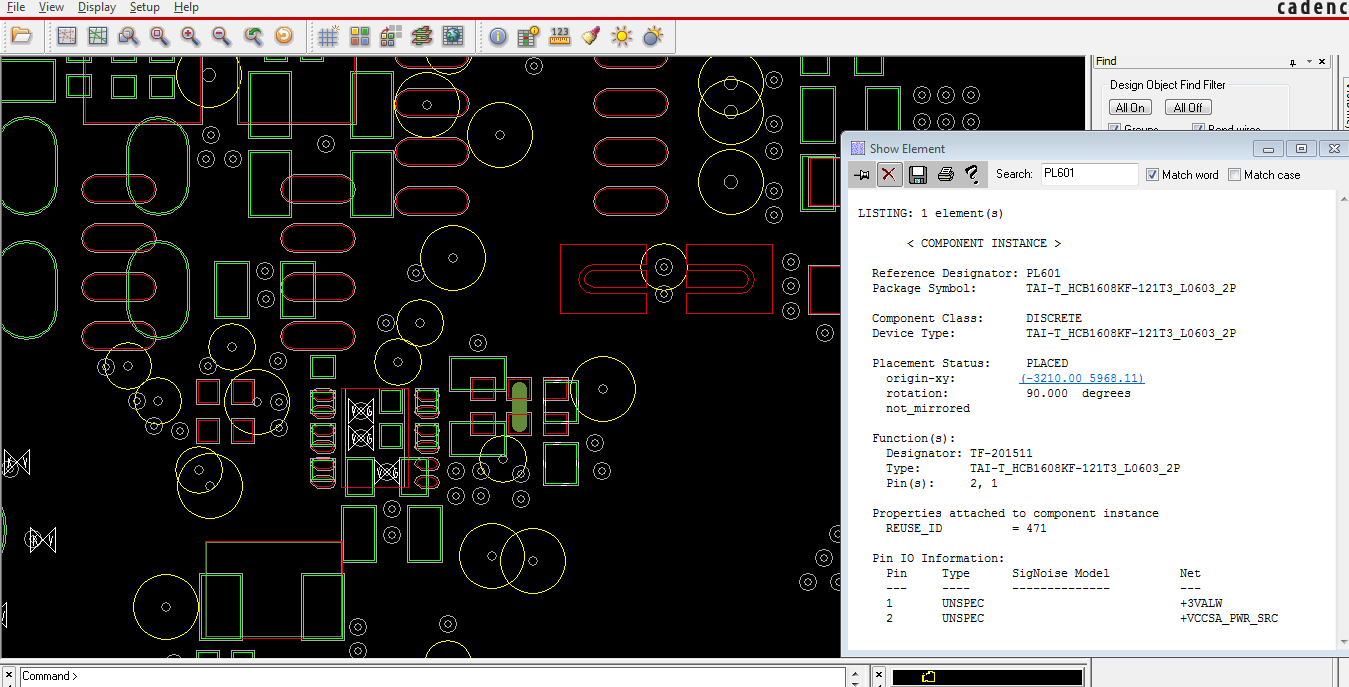Uncheck the Match word checkbox
Viewport: 1349px width, 687px height.
[x=1153, y=175]
